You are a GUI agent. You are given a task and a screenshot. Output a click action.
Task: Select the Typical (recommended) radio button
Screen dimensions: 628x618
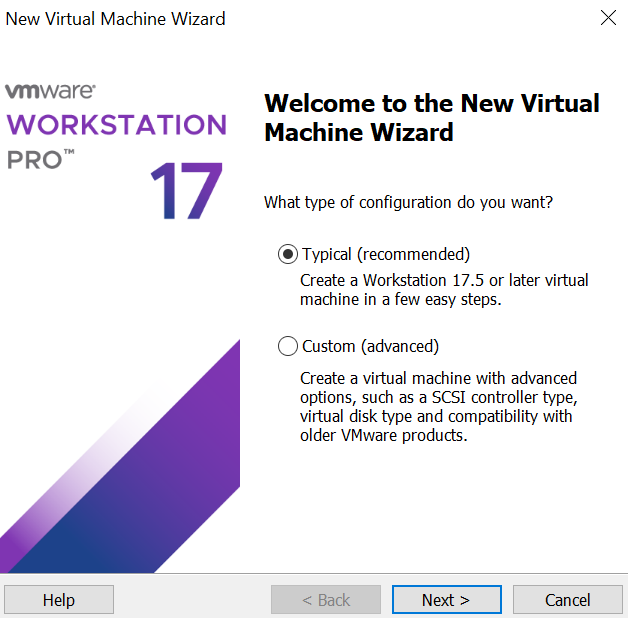click(288, 254)
